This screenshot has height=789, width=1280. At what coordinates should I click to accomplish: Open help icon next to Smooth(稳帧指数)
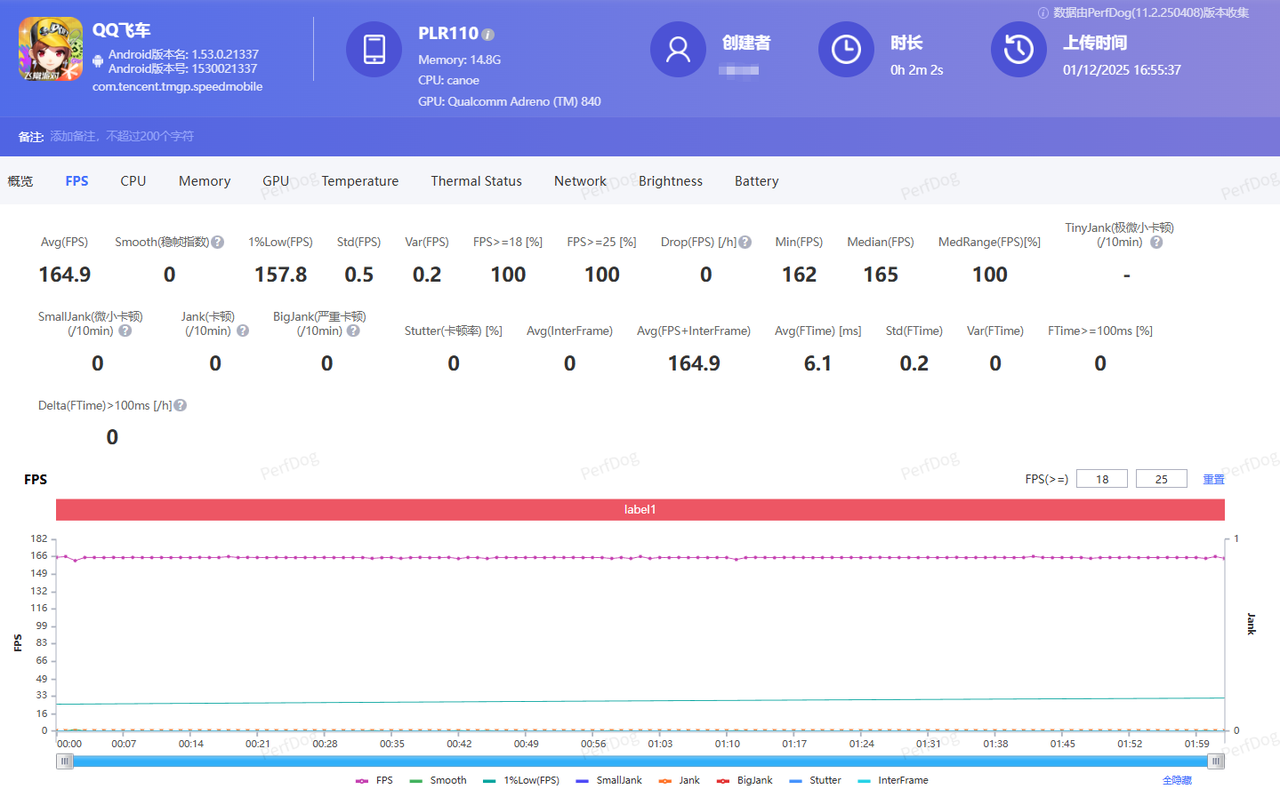point(218,242)
